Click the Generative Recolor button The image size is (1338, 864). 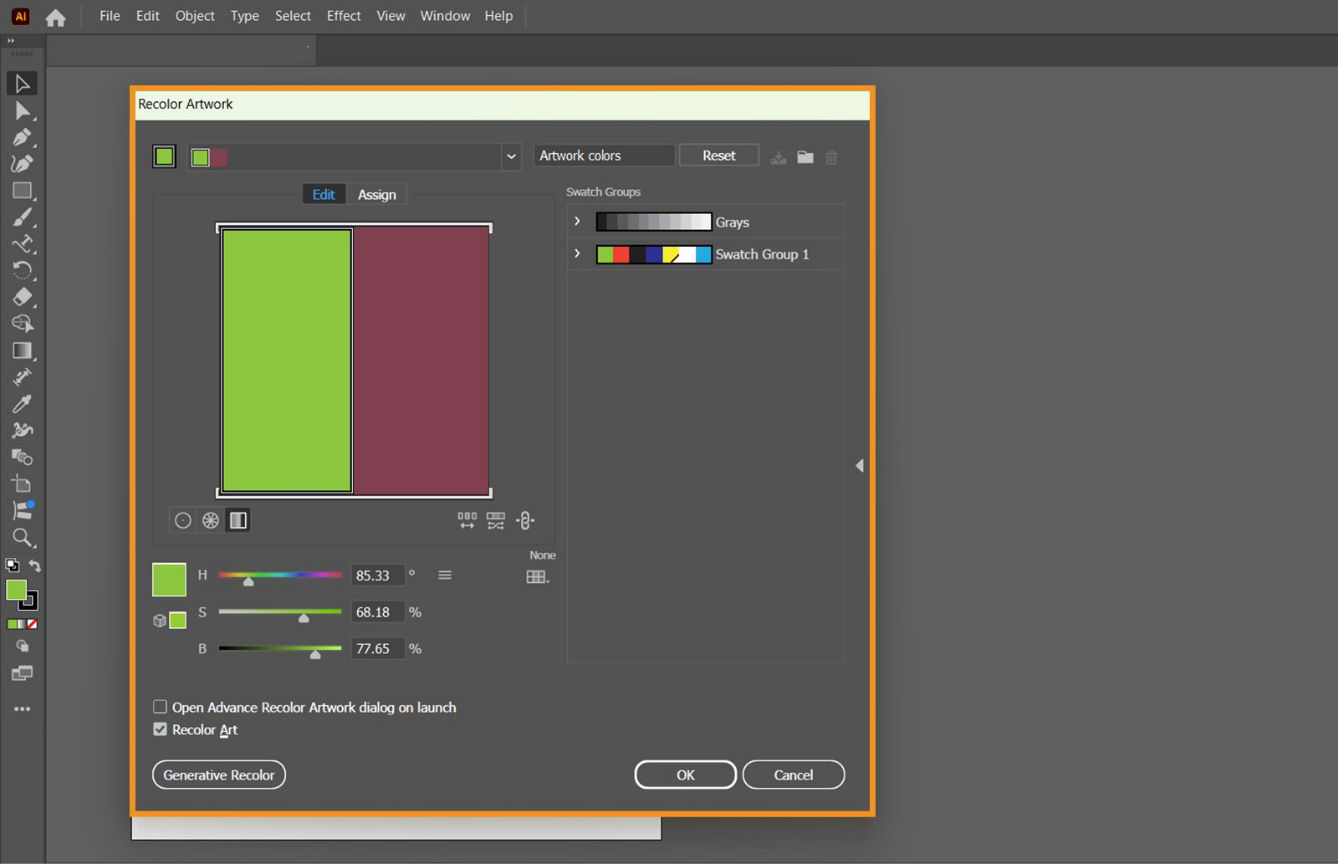(x=218, y=774)
